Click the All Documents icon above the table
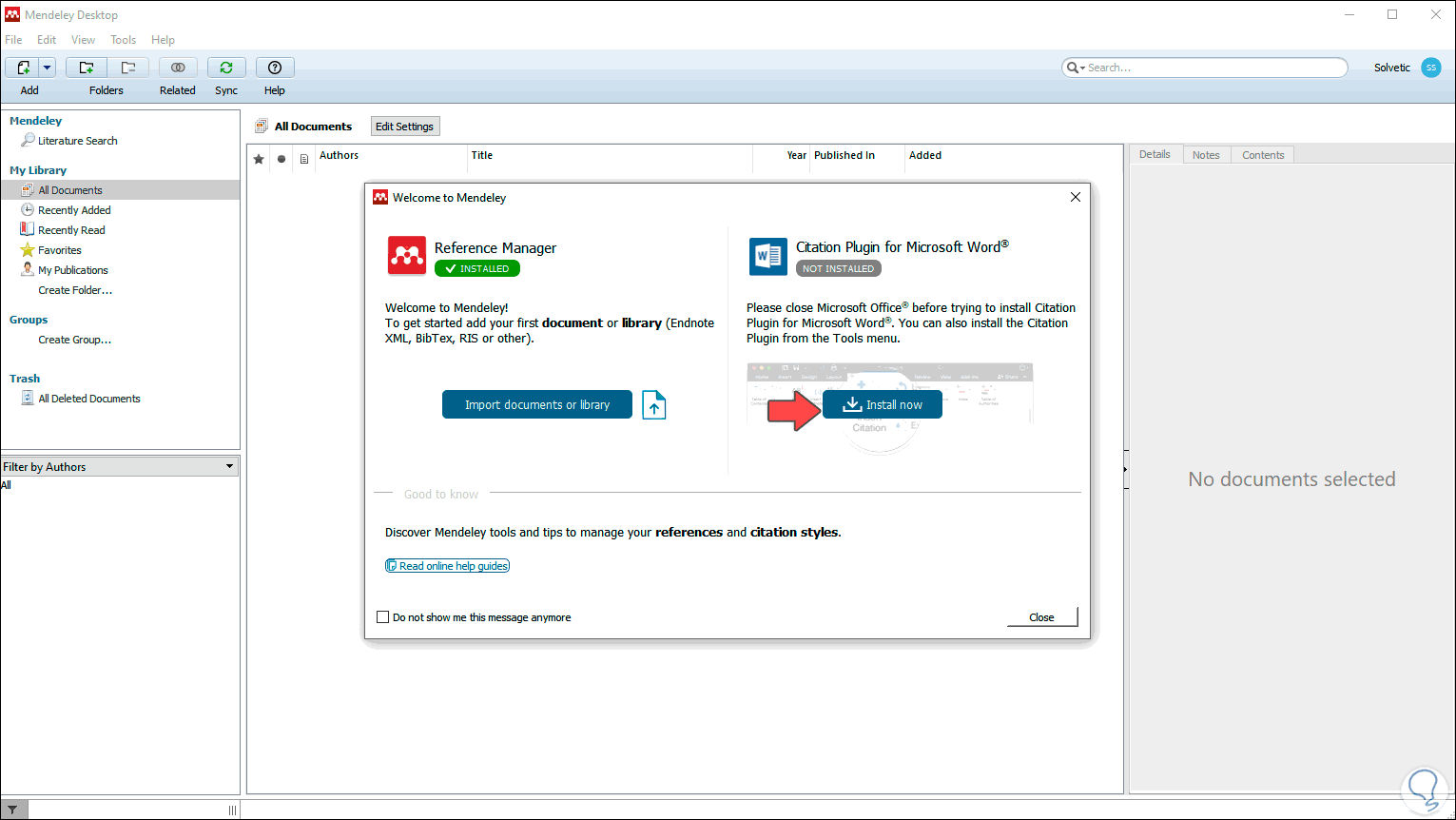 pos(262,127)
